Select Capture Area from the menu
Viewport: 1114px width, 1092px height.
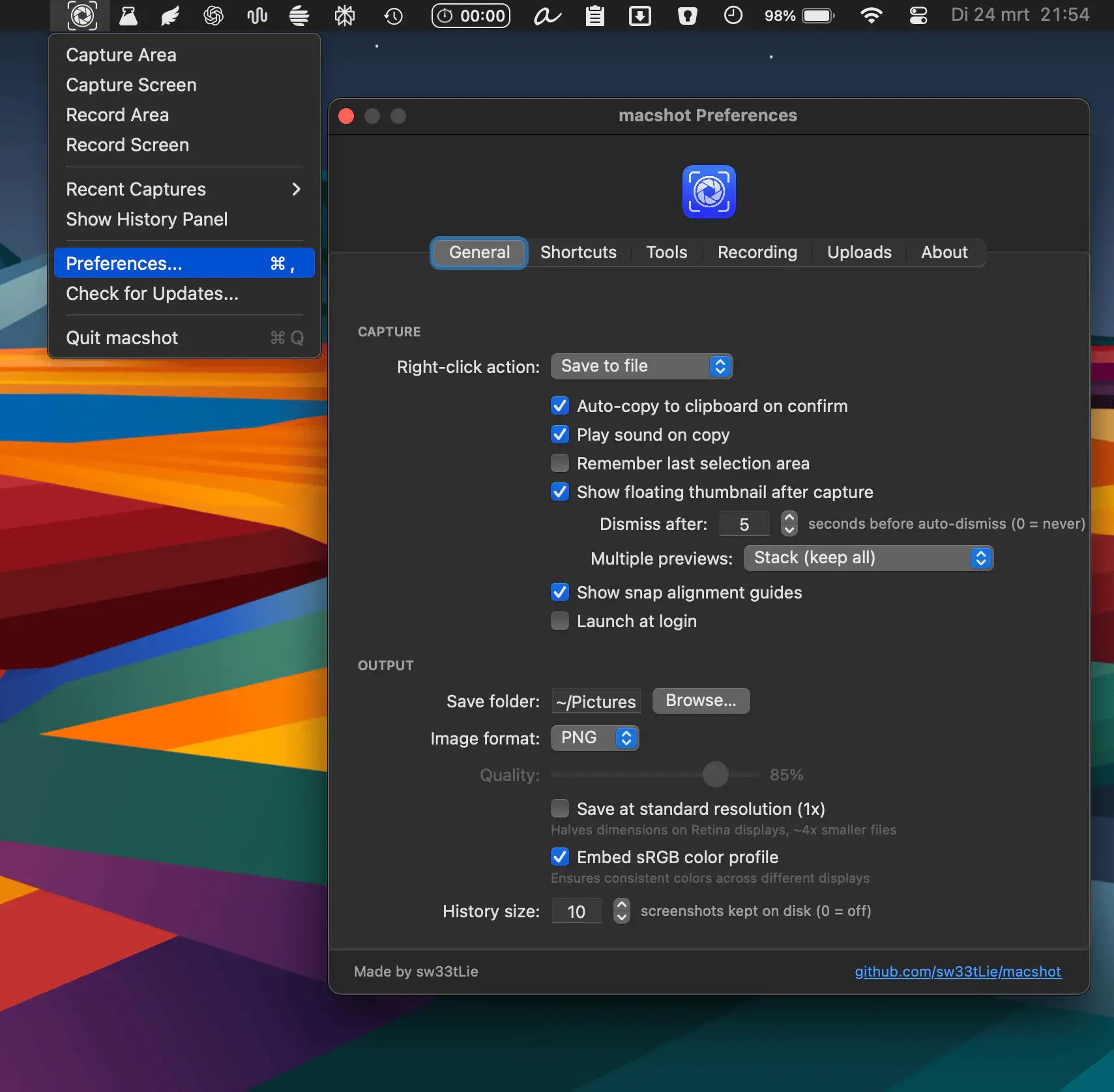point(121,55)
